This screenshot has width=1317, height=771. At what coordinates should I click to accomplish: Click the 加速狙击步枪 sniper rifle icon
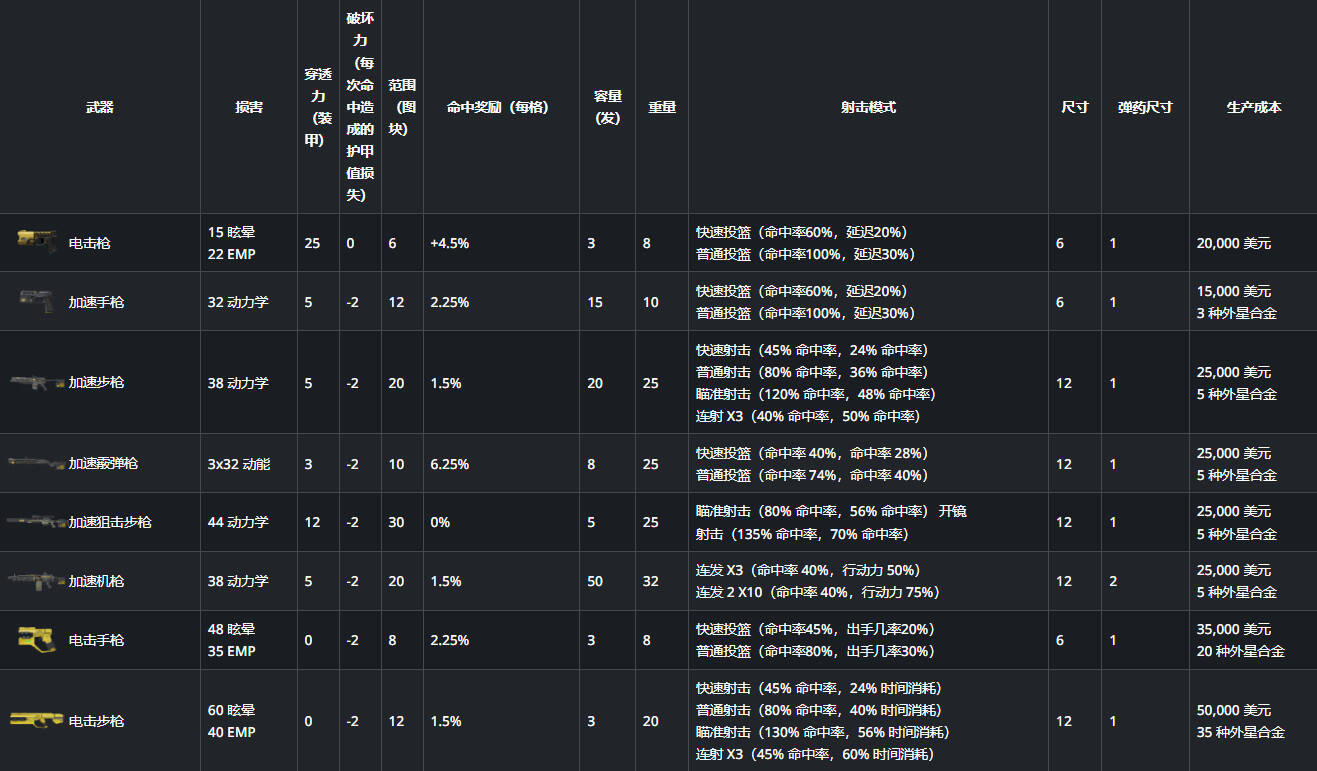point(37,522)
